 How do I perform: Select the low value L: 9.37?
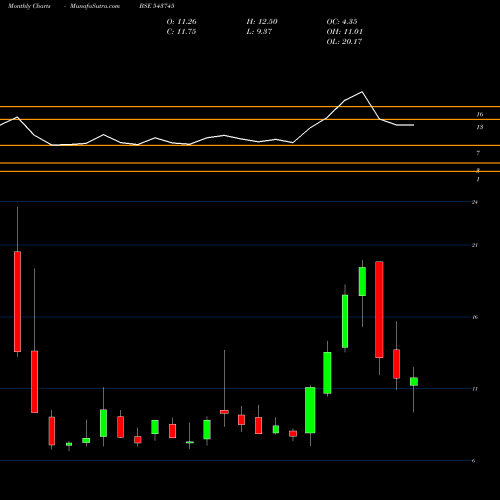click(259, 32)
